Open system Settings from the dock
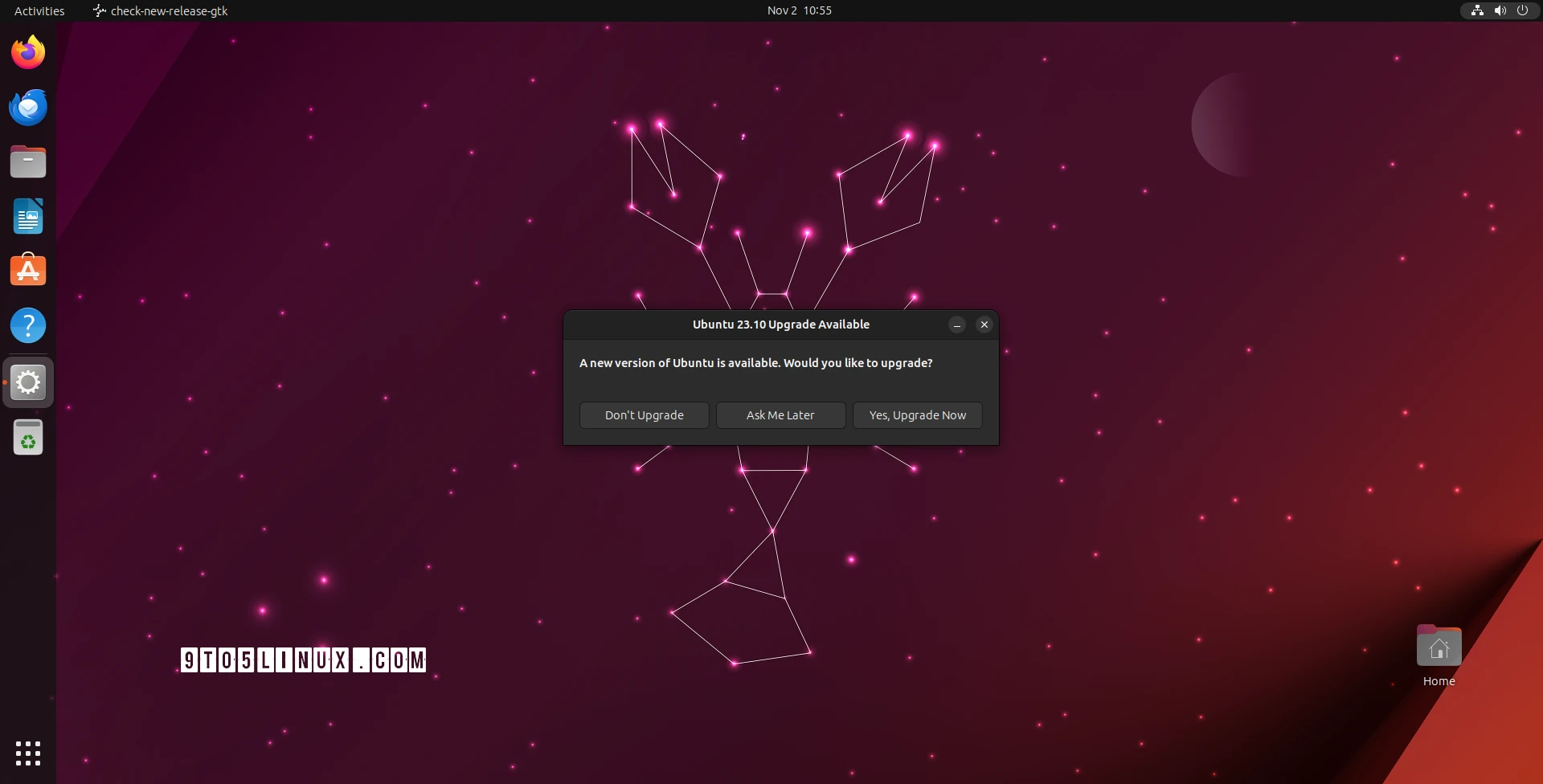1543x784 pixels. coord(28,382)
